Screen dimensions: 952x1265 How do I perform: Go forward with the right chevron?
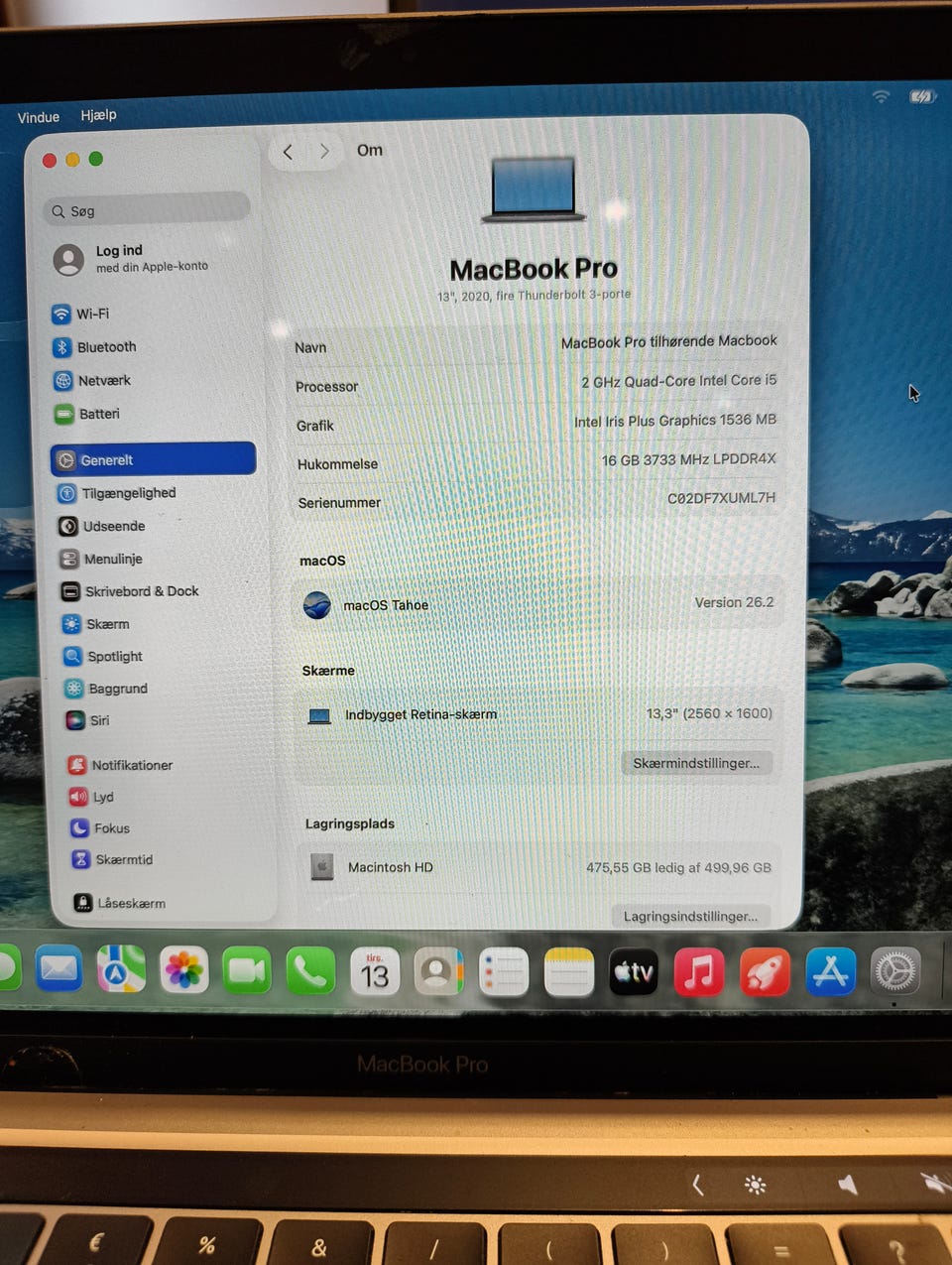coord(324,151)
